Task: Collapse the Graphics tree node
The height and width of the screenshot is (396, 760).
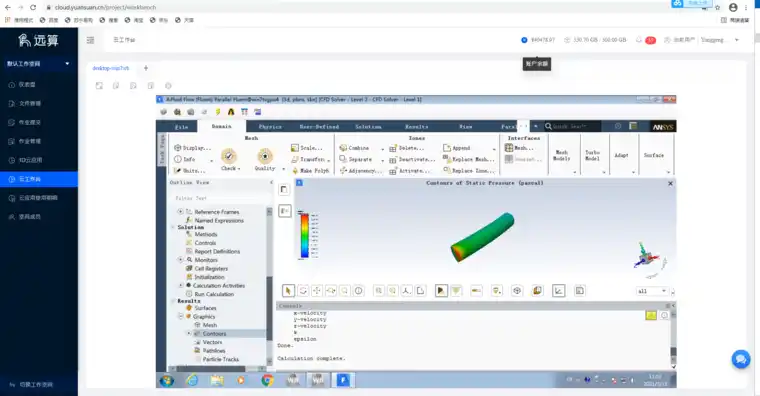Action: 180,317
